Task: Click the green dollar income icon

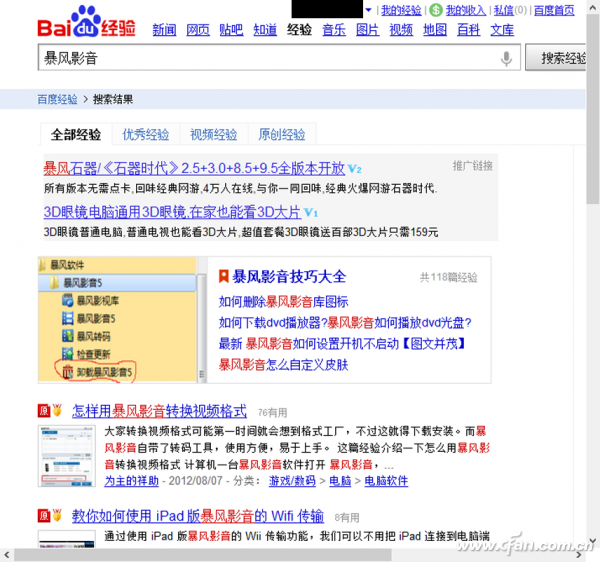Action: (436, 10)
